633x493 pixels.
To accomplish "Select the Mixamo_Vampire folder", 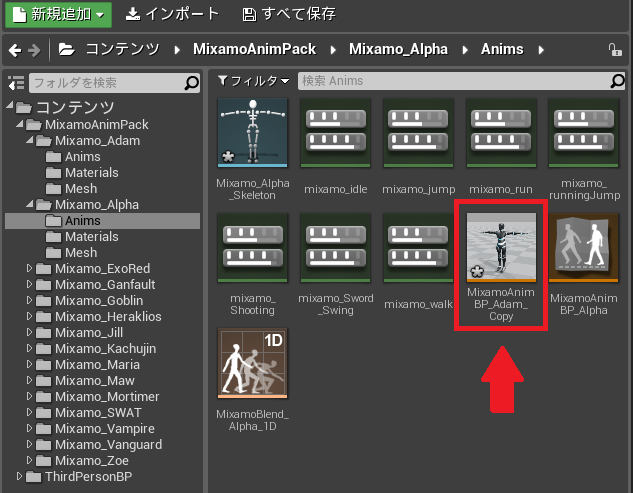I will [95, 428].
